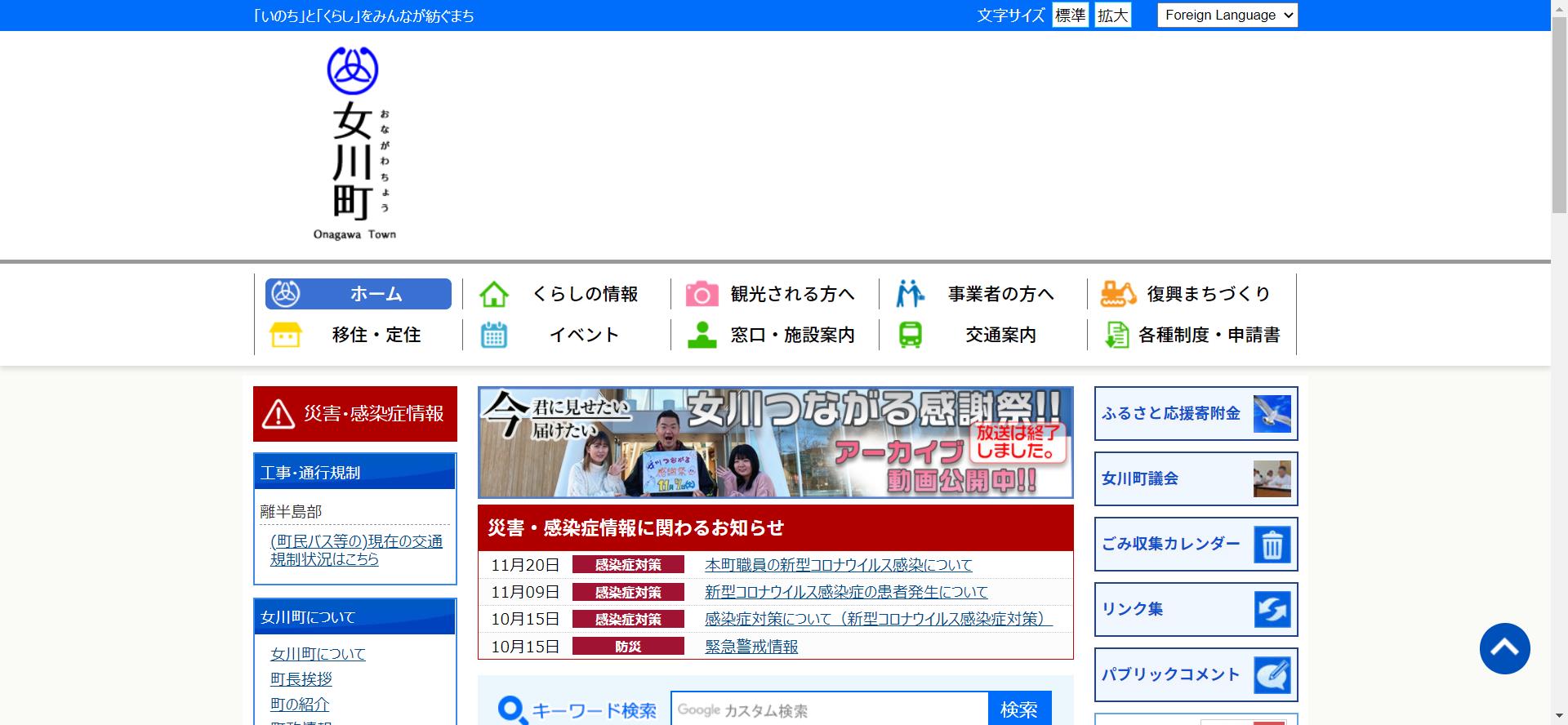Open the 交通案内 menu text
The image size is (1568, 725).
pyautogui.click(x=1001, y=335)
